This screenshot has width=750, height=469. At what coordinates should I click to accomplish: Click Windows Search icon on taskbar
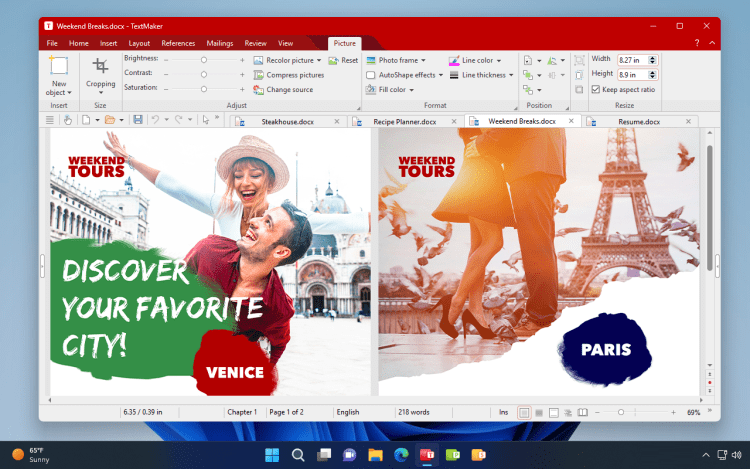(298, 455)
